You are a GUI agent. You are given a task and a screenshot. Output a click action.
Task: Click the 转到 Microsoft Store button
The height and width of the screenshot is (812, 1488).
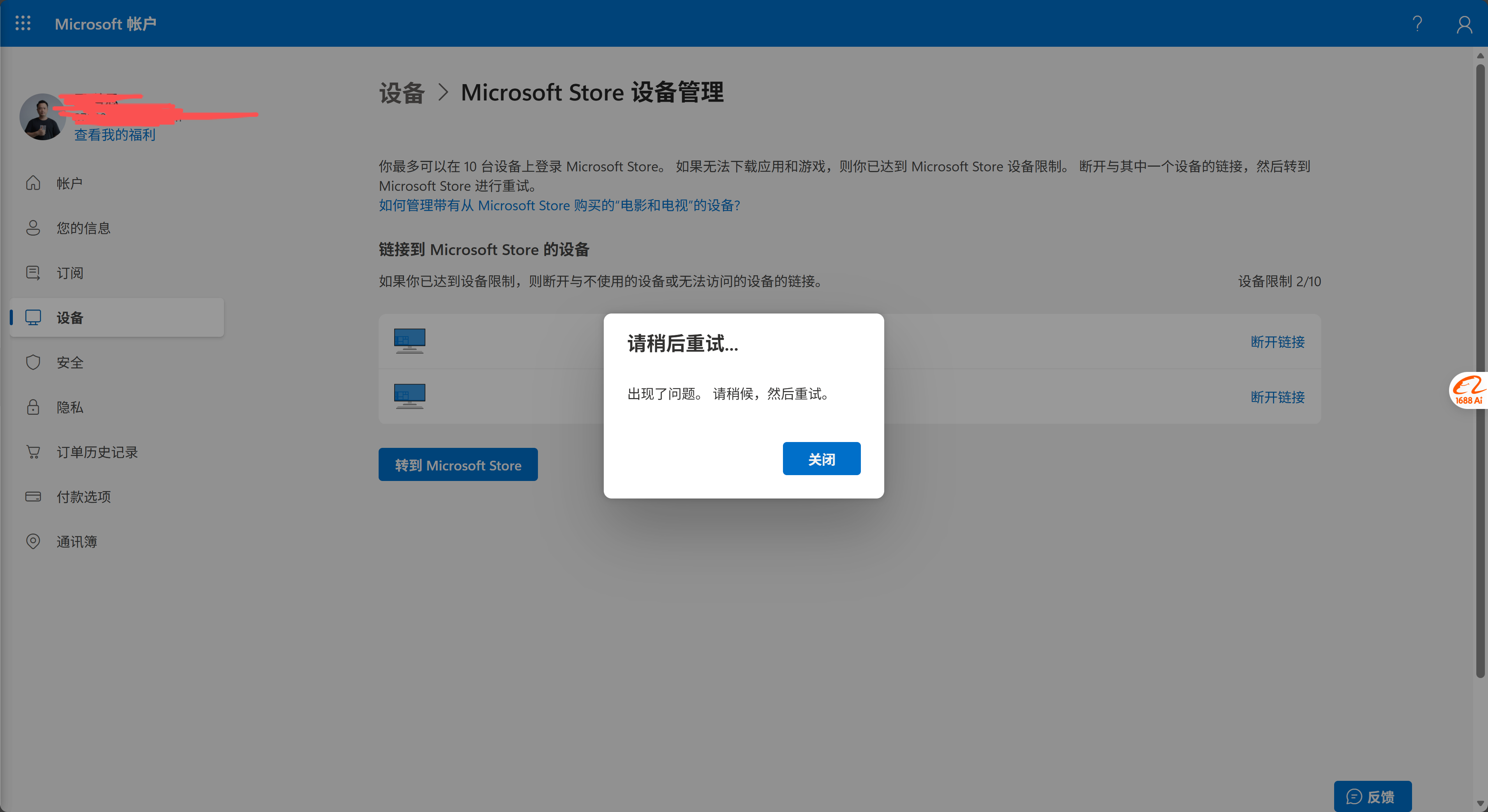point(458,464)
